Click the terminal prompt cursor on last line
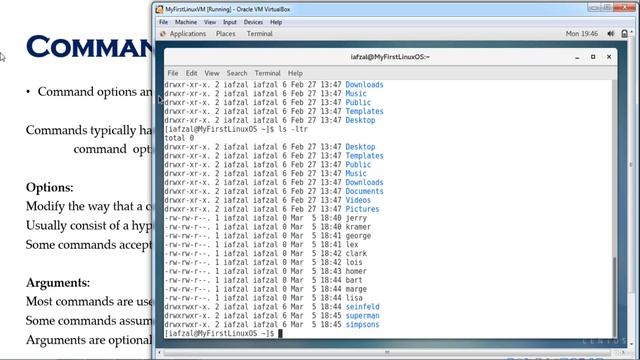 click(x=280, y=333)
